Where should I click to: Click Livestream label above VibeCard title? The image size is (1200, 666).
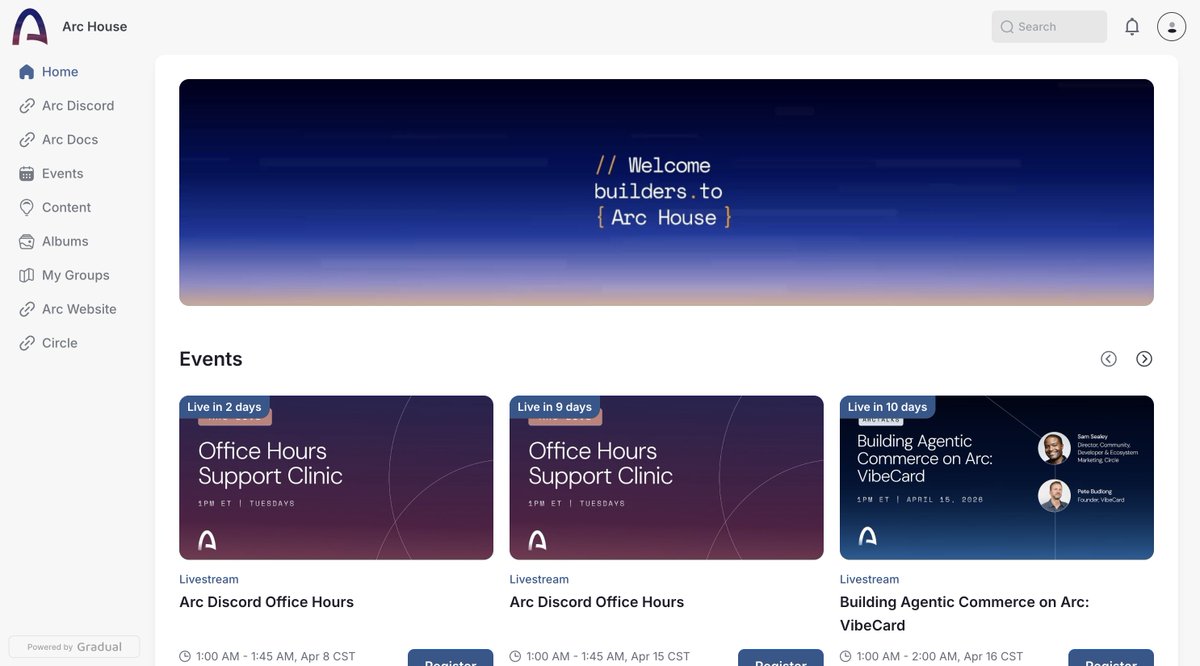point(869,579)
